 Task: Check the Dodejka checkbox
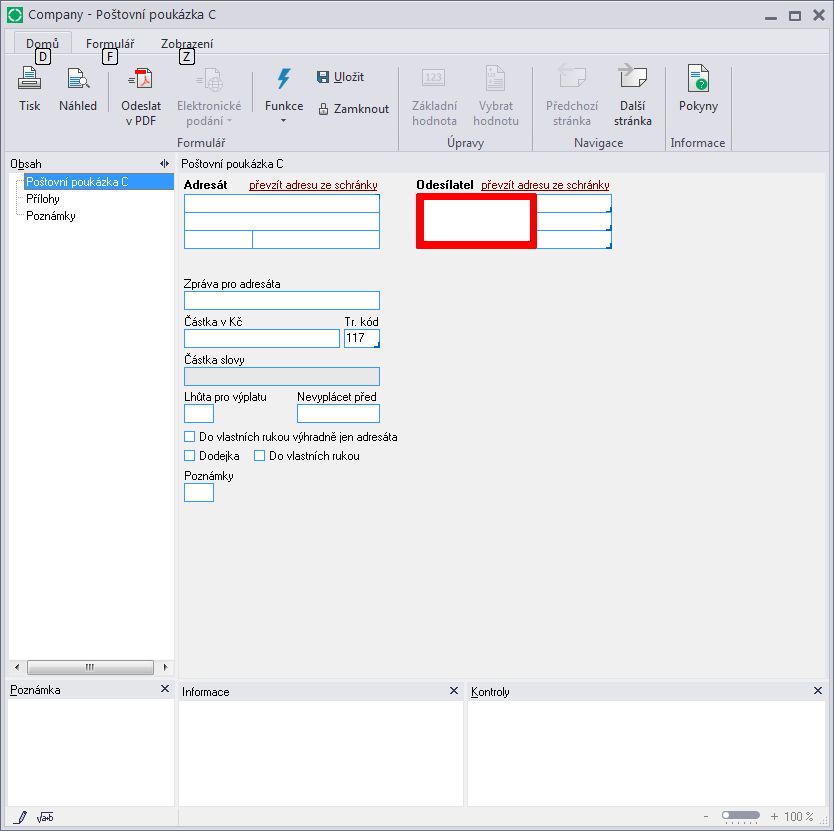pos(189,456)
